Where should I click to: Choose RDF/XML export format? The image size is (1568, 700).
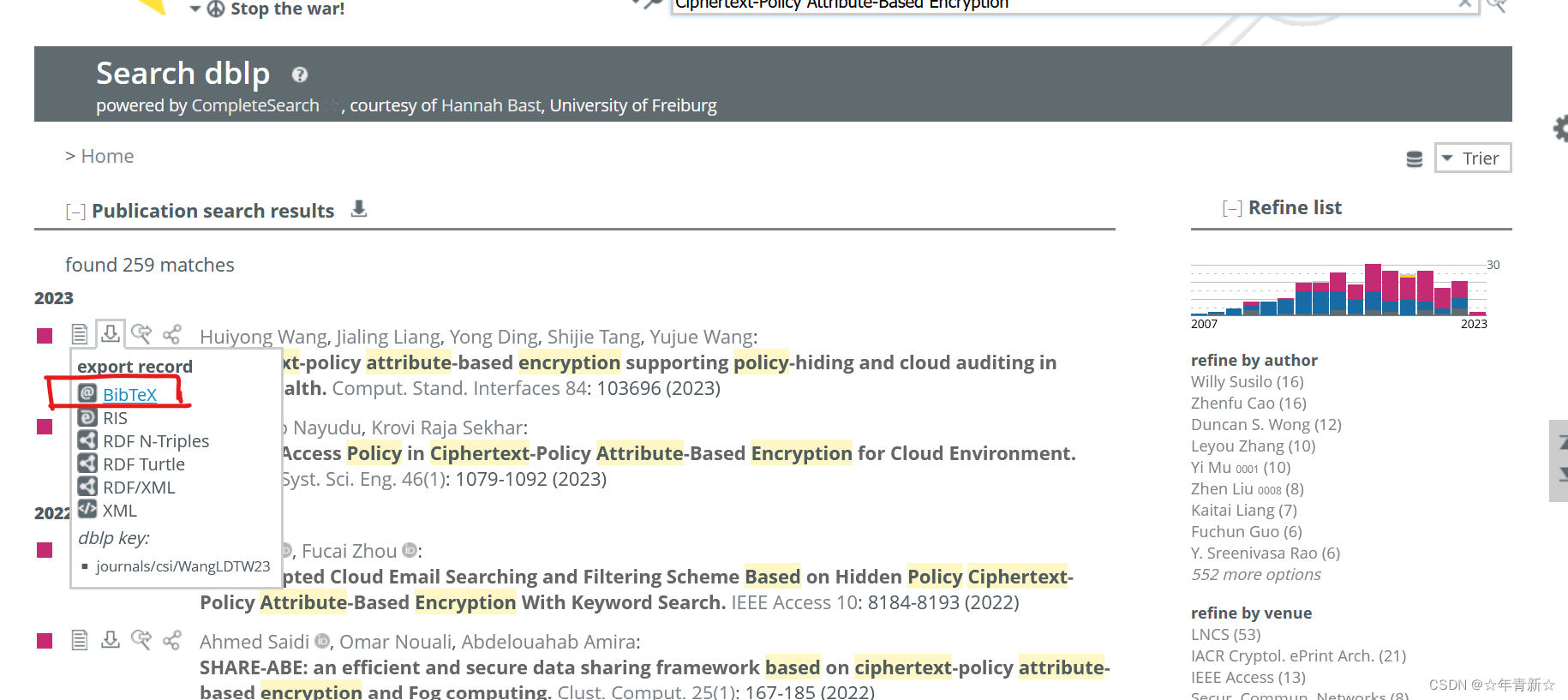139,488
